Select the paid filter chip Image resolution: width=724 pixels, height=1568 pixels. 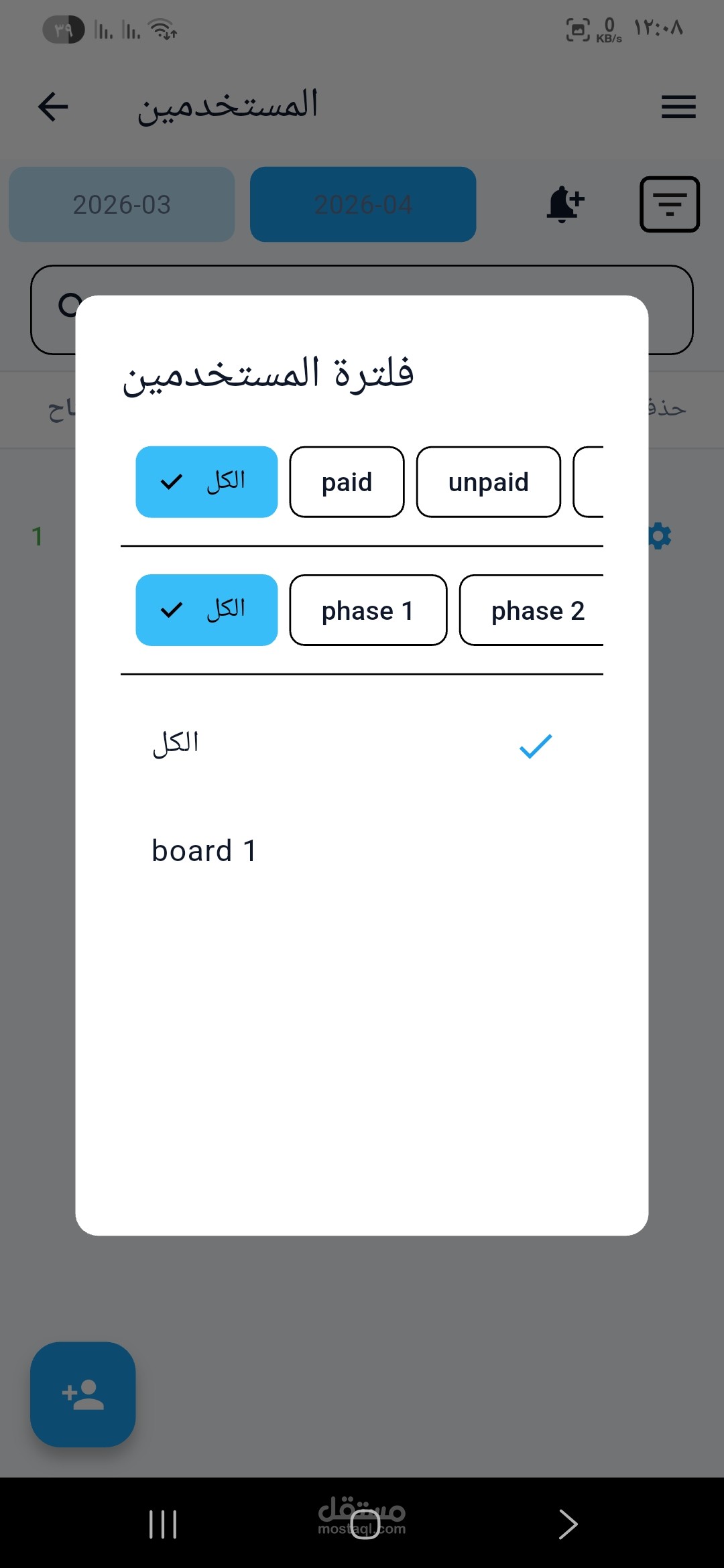[x=347, y=482]
